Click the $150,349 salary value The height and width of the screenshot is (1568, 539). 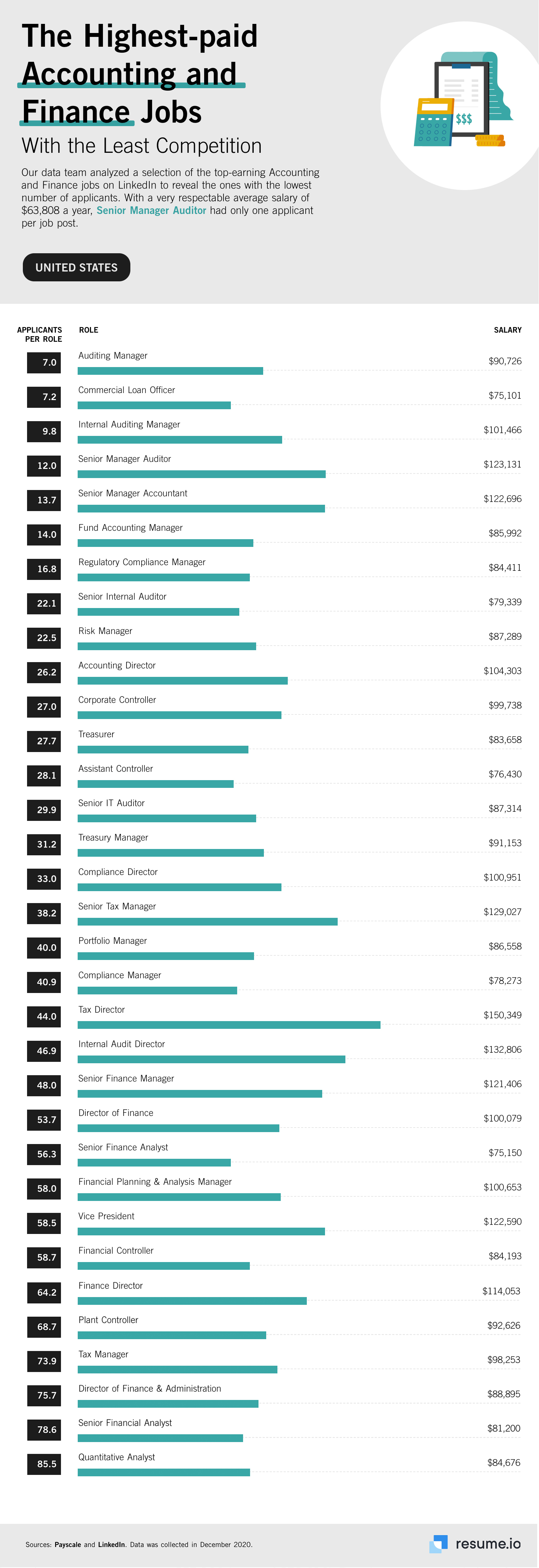coord(502,1015)
